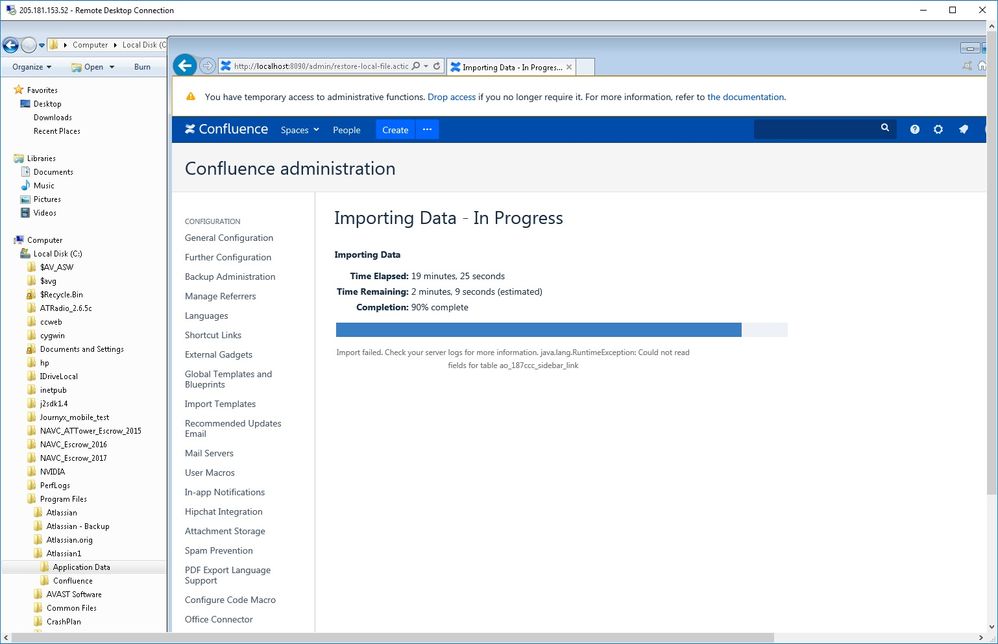This screenshot has width=998, height=644.
Task: Open the Confluence administration gear menu
Action: point(938,129)
